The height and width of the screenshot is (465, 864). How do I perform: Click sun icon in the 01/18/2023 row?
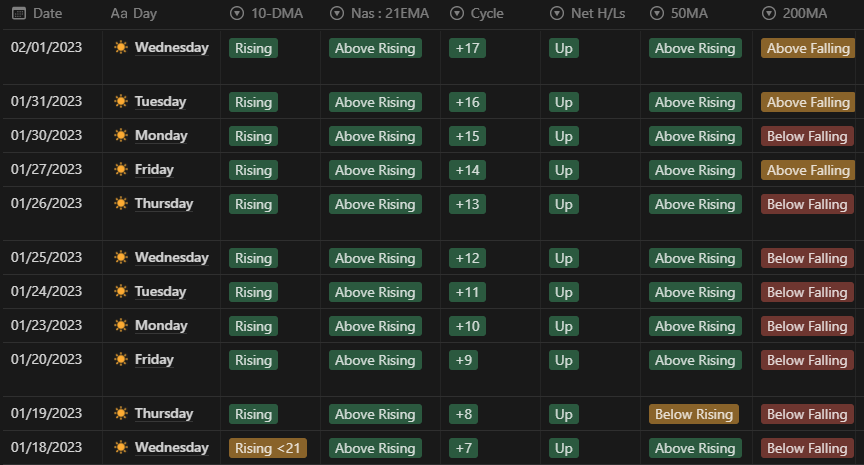pos(121,447)
